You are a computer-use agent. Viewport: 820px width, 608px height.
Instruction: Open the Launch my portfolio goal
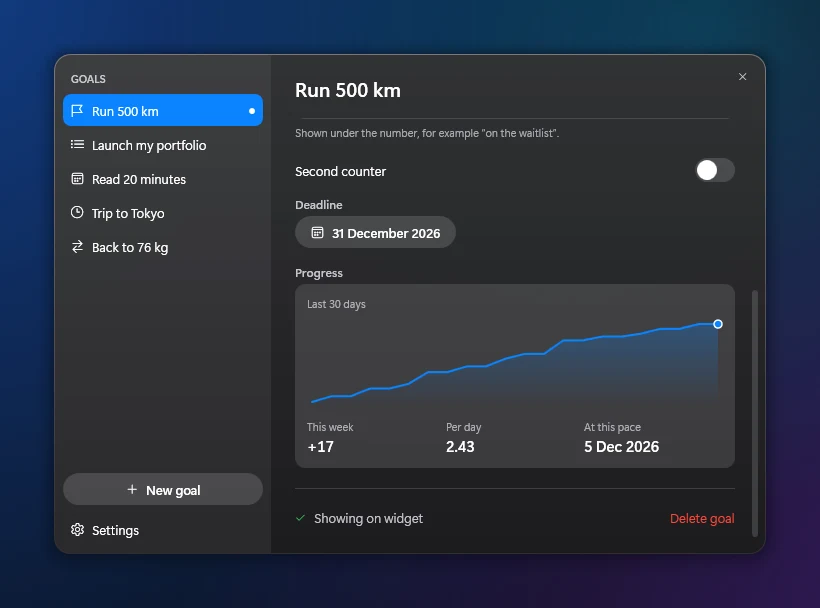[163, 145]
